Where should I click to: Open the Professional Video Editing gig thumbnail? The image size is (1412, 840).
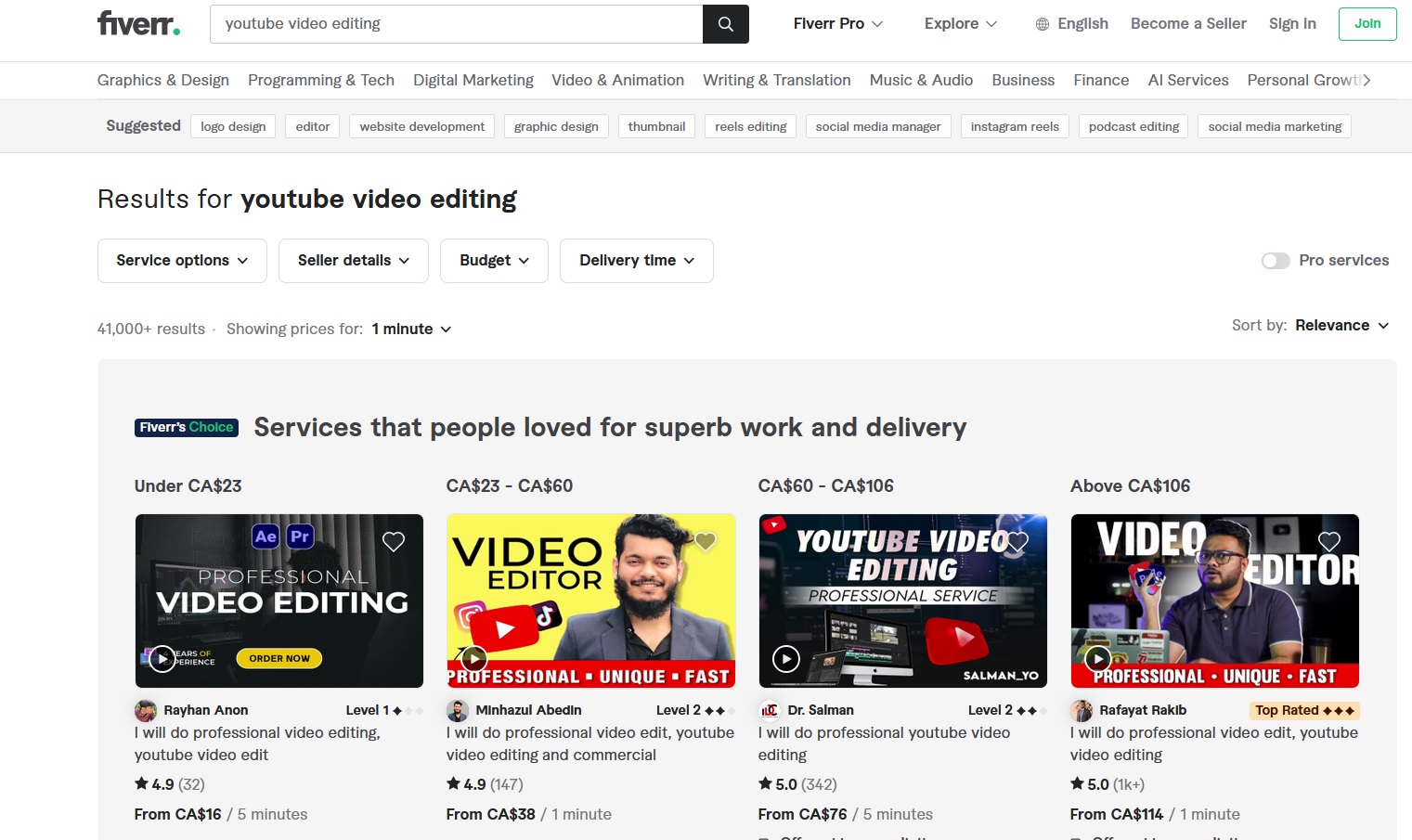(279, 601)
